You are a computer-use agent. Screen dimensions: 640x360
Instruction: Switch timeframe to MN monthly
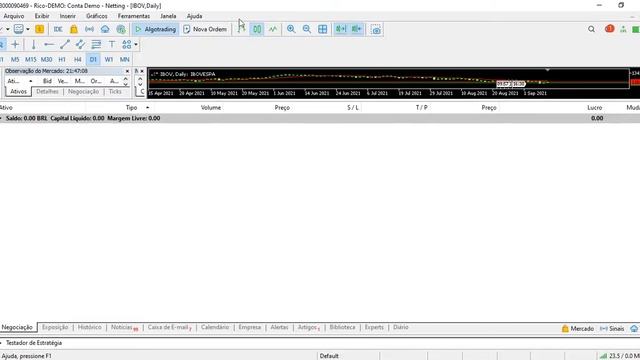click(x=124, y=60)
